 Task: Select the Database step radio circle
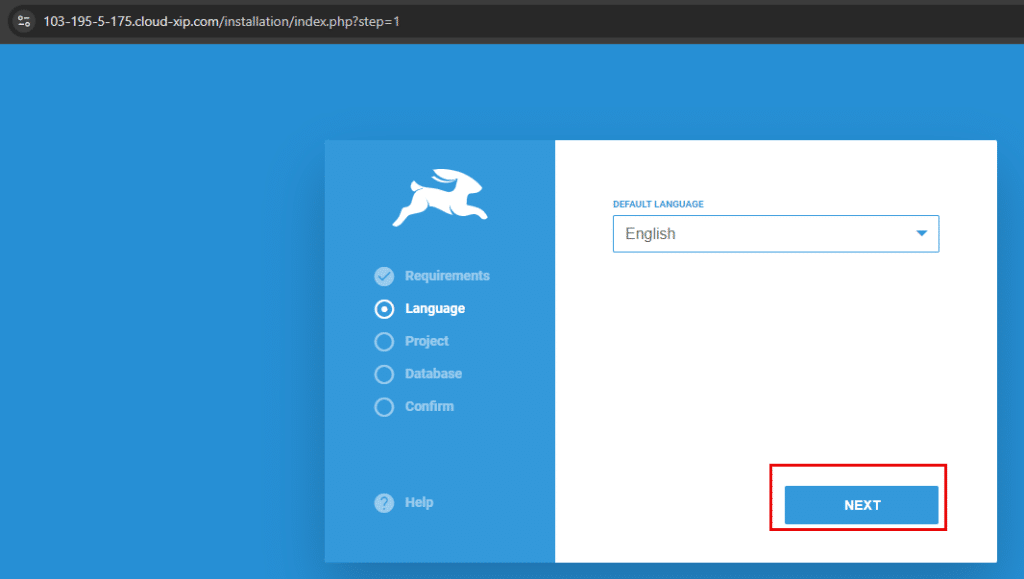pyautogui.click(x=384, y=374)
